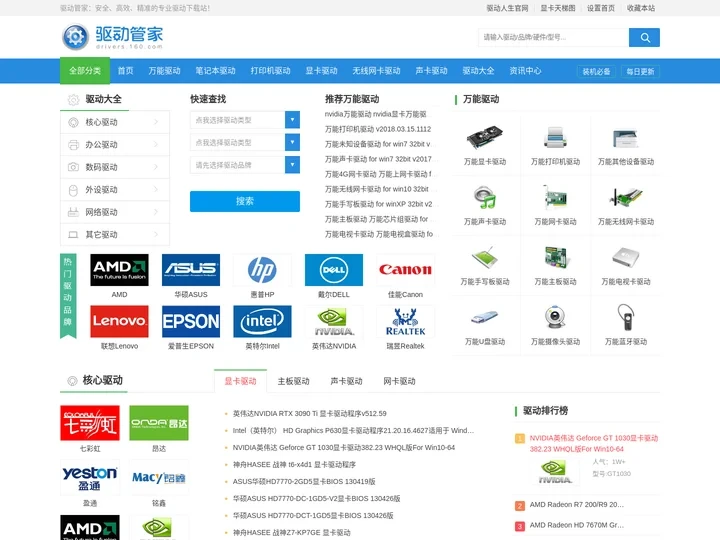Expand the 办公驱动 sidebar category
The width and height of the screenshot is (720, 540).
tap(115, 145)
